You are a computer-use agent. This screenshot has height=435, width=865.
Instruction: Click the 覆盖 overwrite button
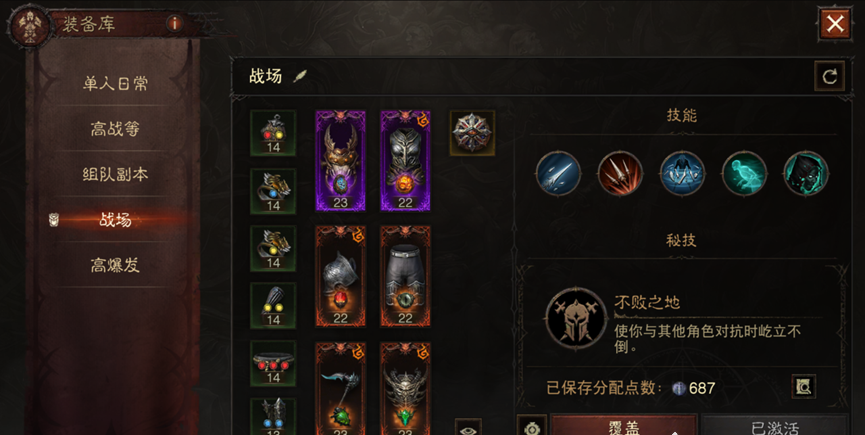[624, 425]
